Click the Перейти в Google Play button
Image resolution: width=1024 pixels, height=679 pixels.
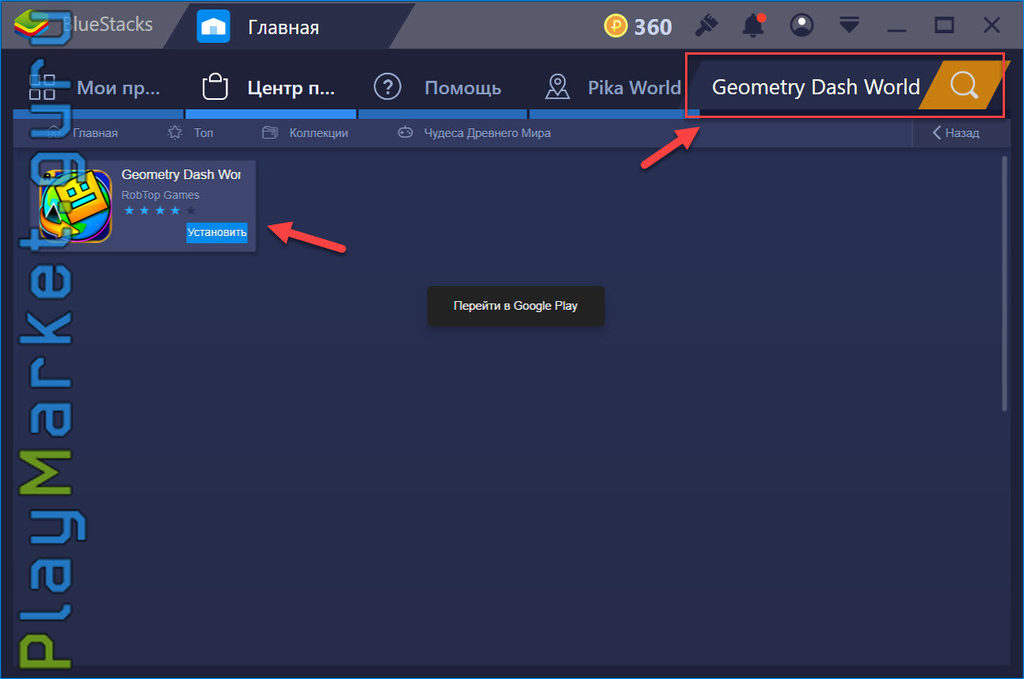pos(515,306)
